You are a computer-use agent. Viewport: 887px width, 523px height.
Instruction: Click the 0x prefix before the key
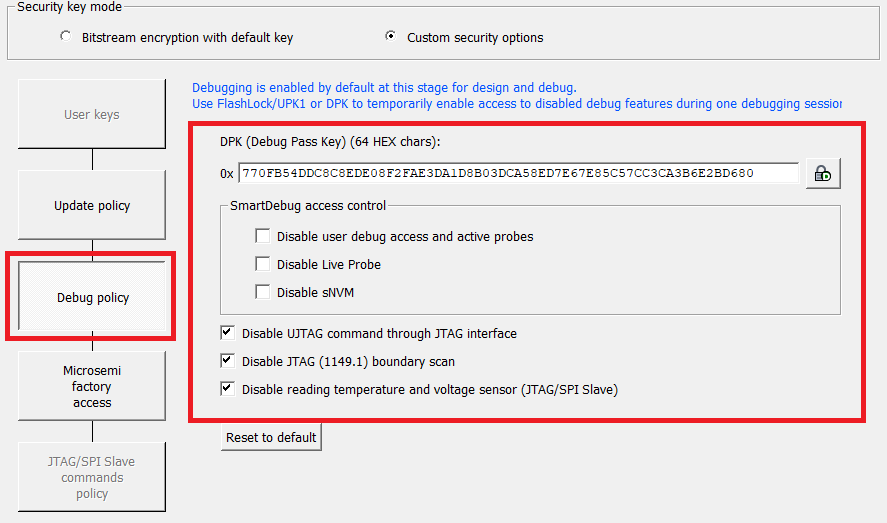[x=227, y=174]
